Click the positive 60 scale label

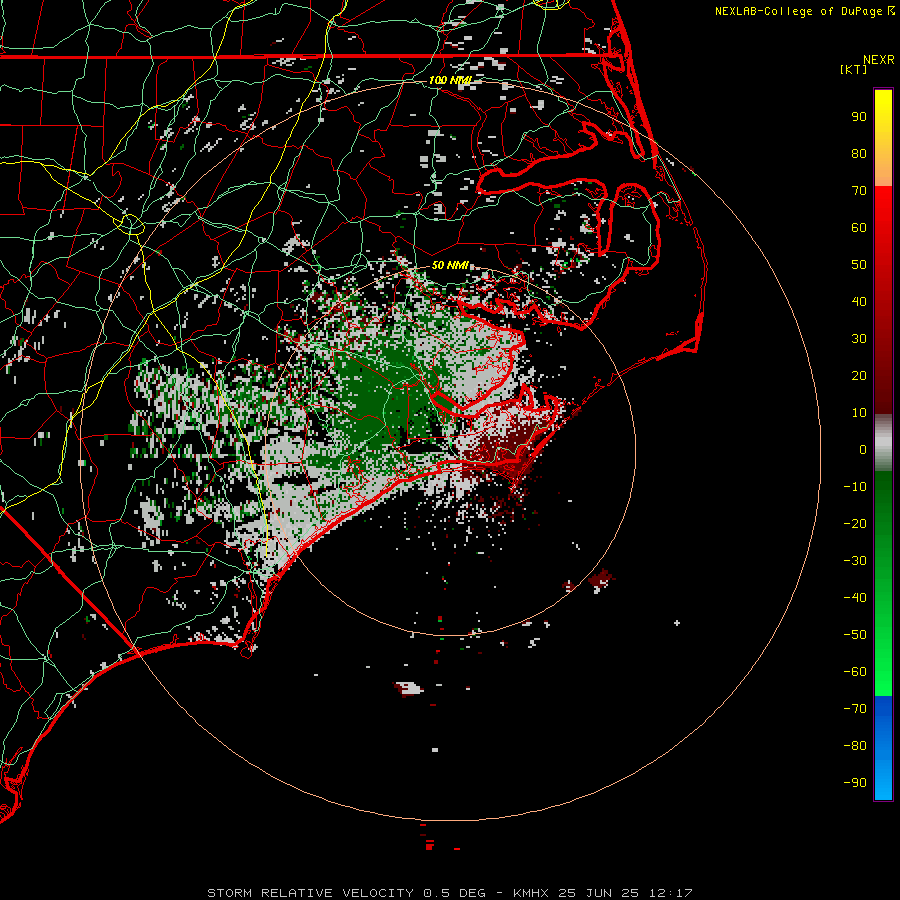pos(859,227)
